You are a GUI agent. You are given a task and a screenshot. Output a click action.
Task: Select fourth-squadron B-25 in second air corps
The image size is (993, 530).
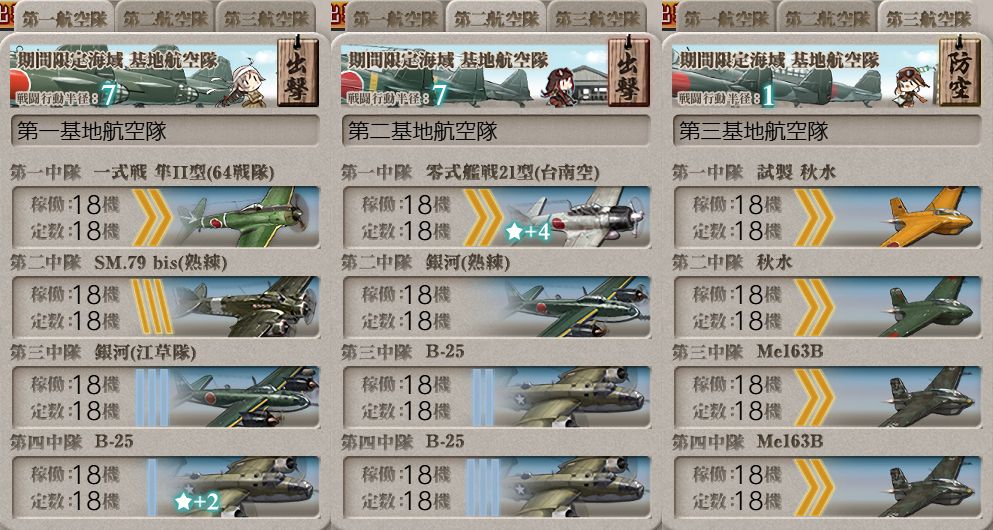[496, 487]
